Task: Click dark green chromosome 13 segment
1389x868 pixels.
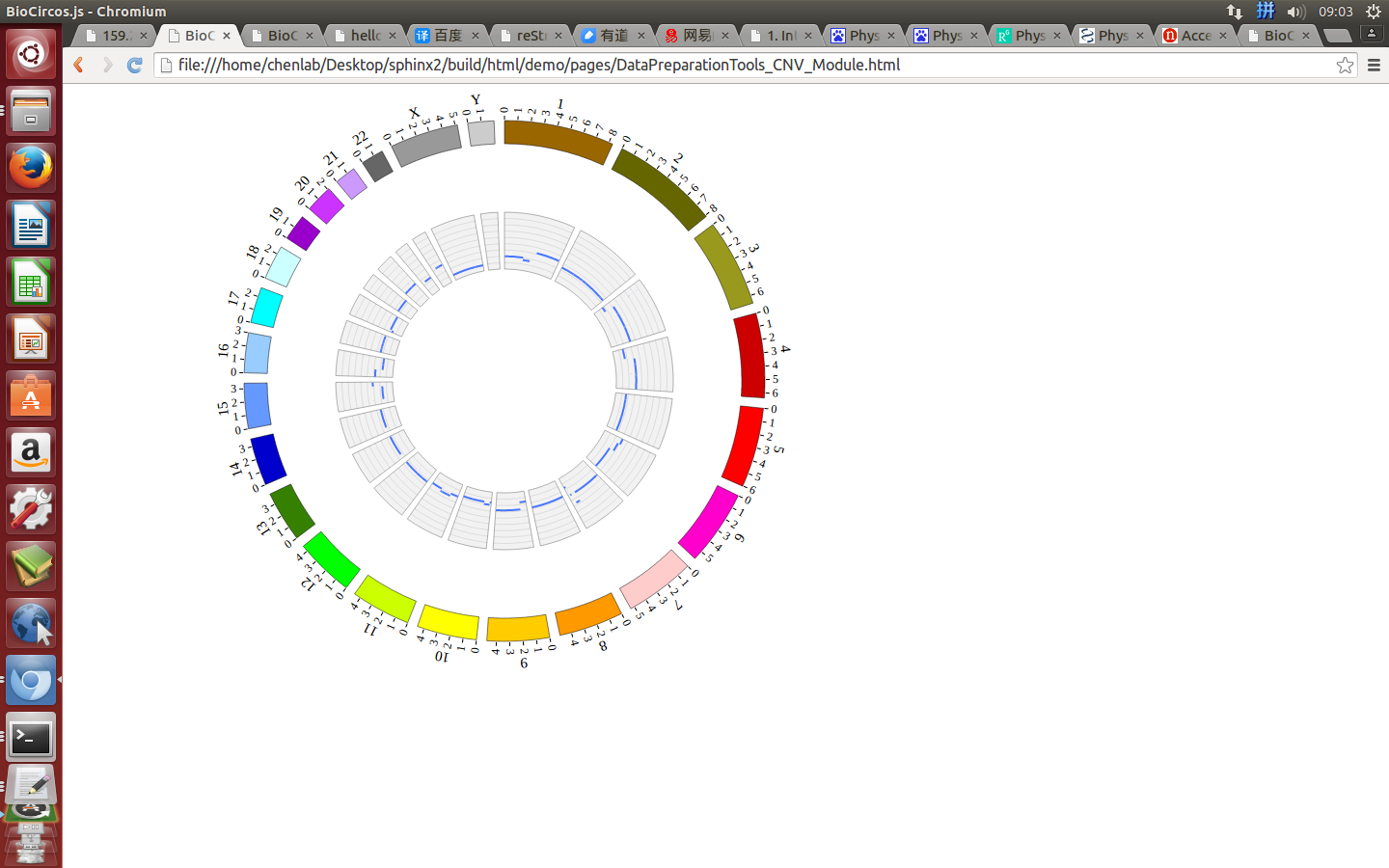Action: pos(292,510)
